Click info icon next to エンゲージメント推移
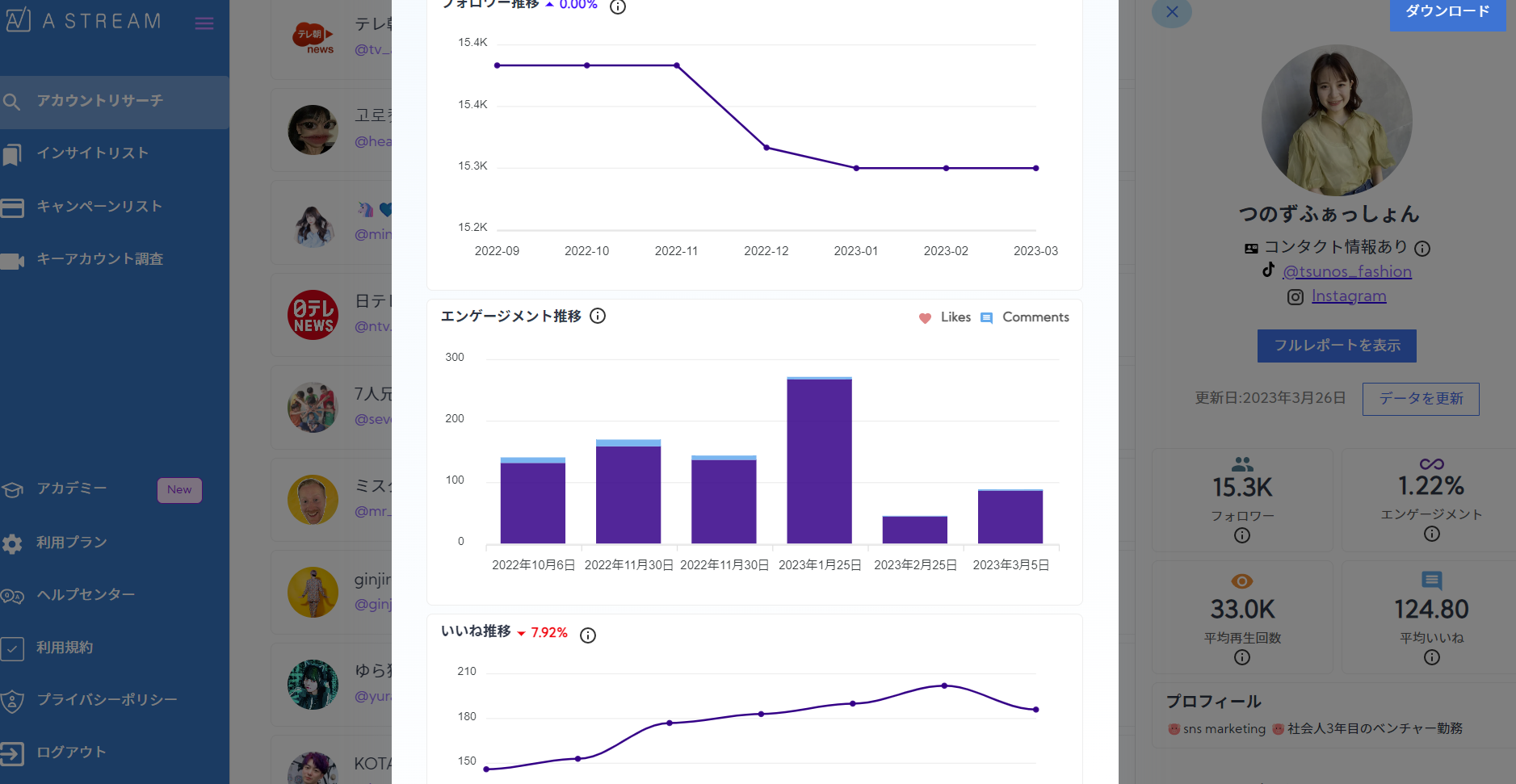1516x784 pixels. click(598, 316)
